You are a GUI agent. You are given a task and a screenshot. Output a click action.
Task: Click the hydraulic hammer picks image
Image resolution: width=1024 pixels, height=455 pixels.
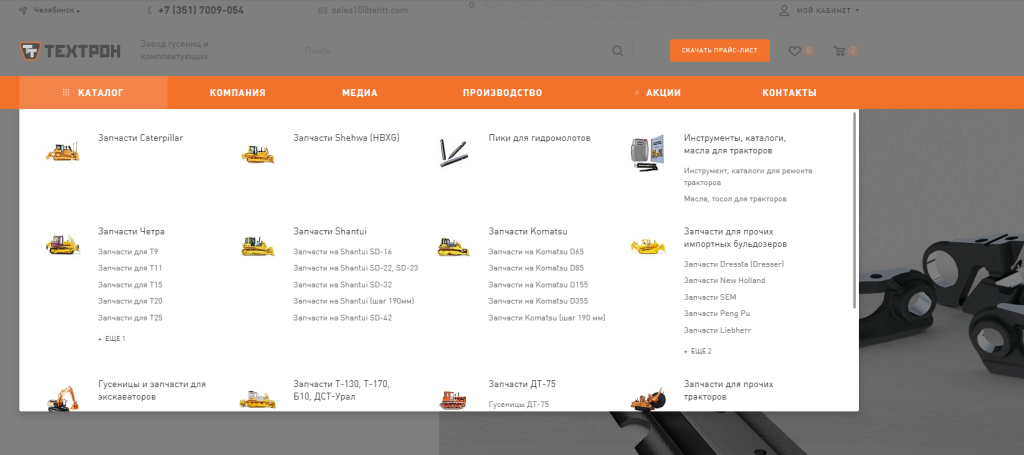pyautogui.click(x=453, y=153)
